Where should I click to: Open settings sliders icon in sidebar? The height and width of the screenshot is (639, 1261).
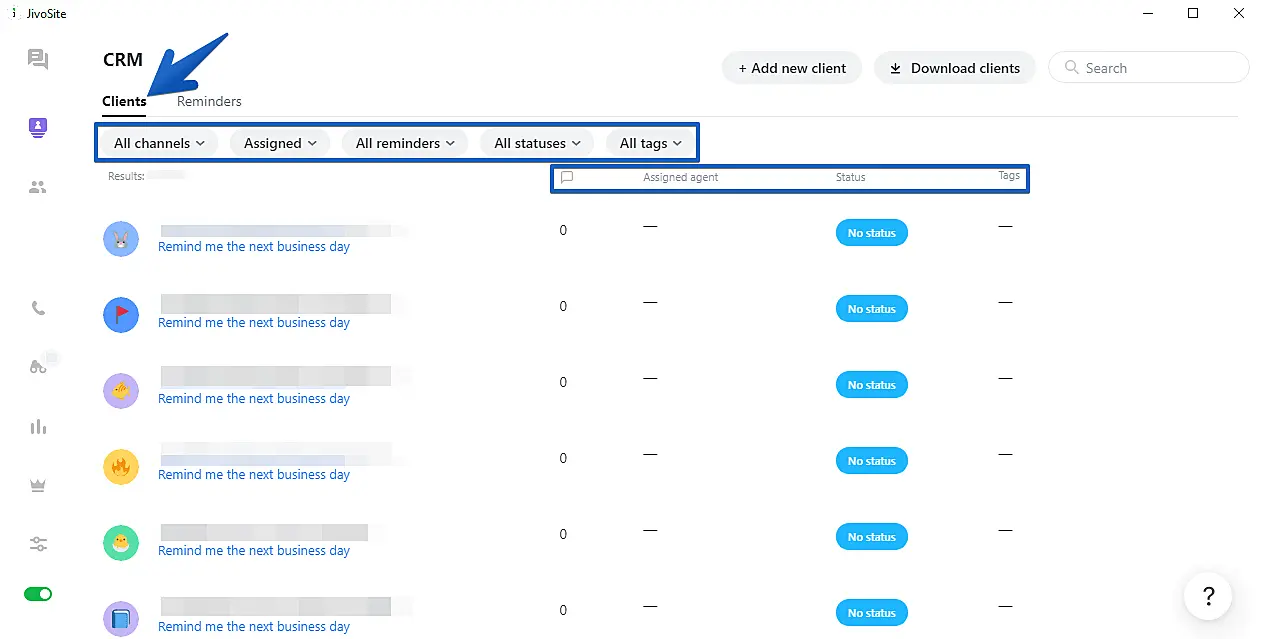click(38, 545)
